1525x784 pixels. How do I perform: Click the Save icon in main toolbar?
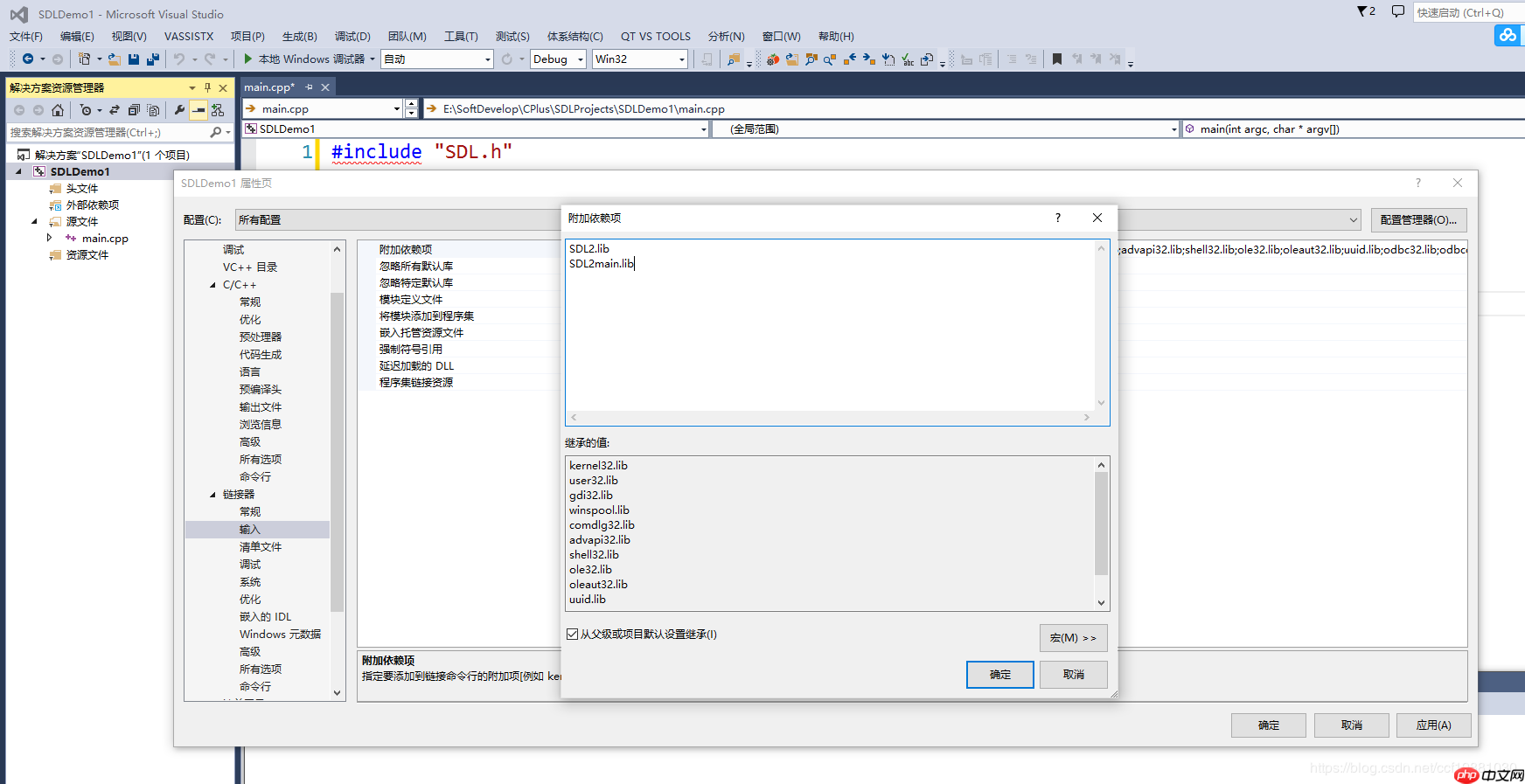tap(134, 59)
